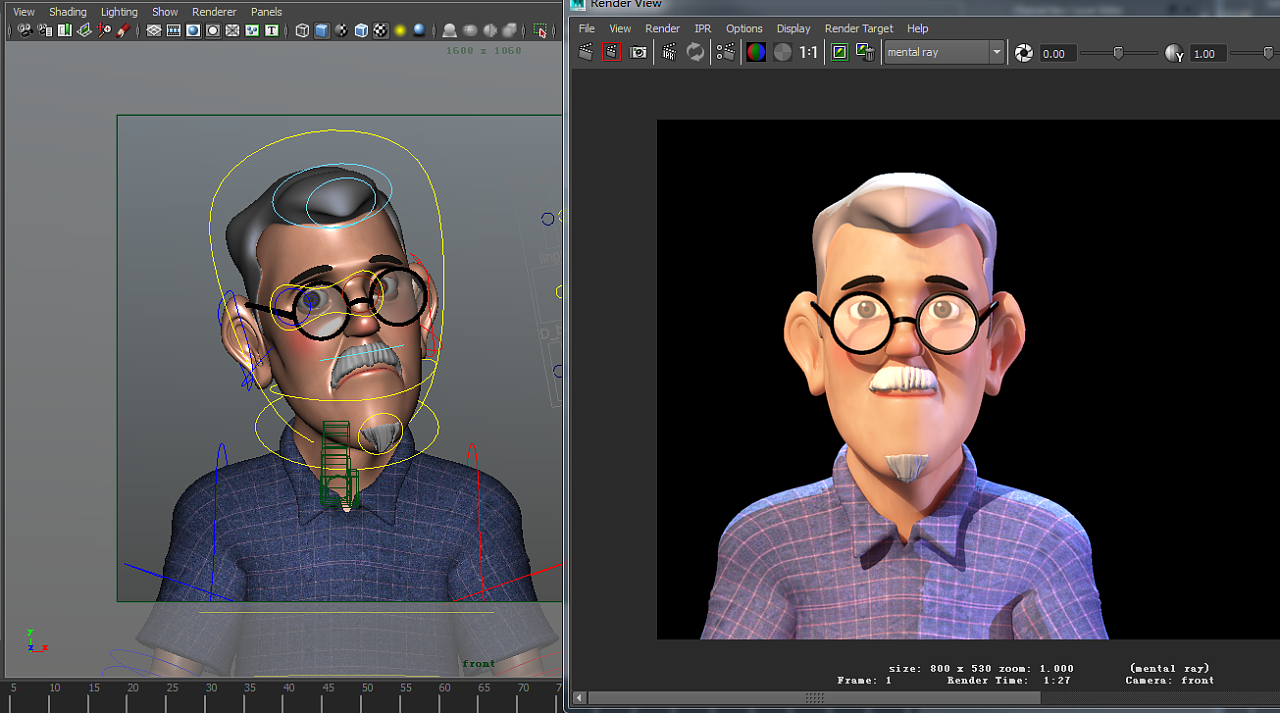This screenshot has height=713, width=1280.
Task: Open the Show menu
Action: point(165,12)
